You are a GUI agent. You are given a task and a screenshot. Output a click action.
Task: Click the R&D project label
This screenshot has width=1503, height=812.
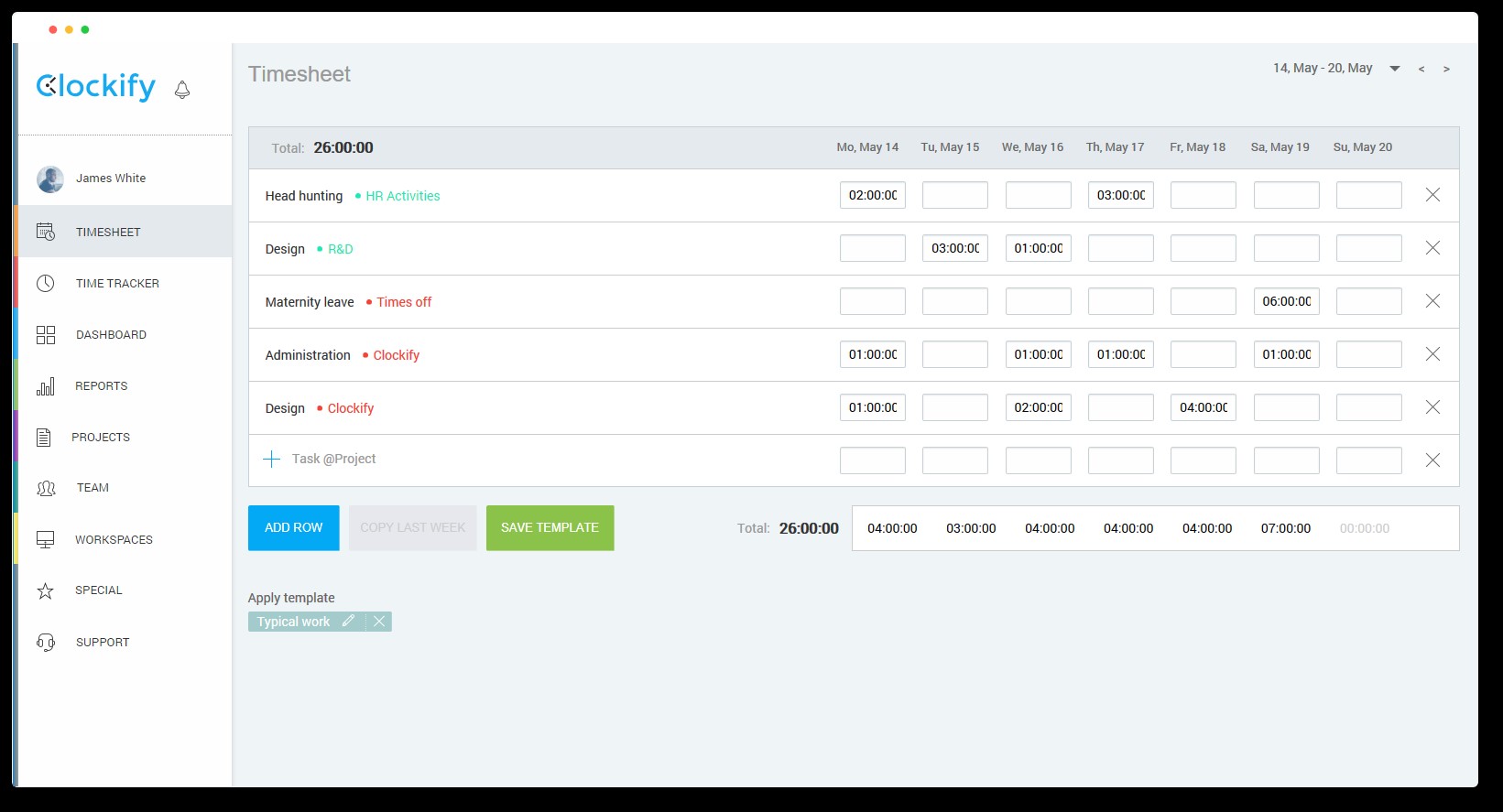[340, 249]
